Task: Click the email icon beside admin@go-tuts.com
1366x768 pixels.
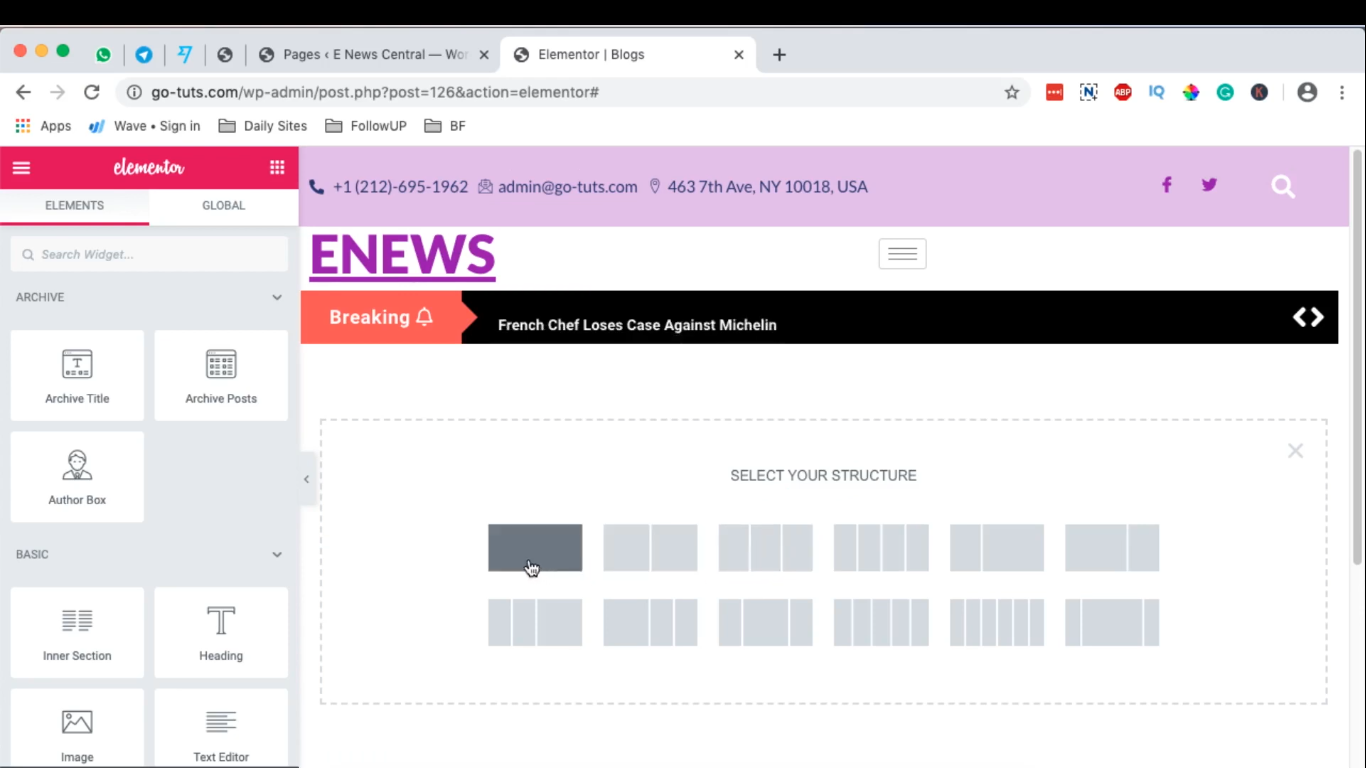Action: point(485,187)
